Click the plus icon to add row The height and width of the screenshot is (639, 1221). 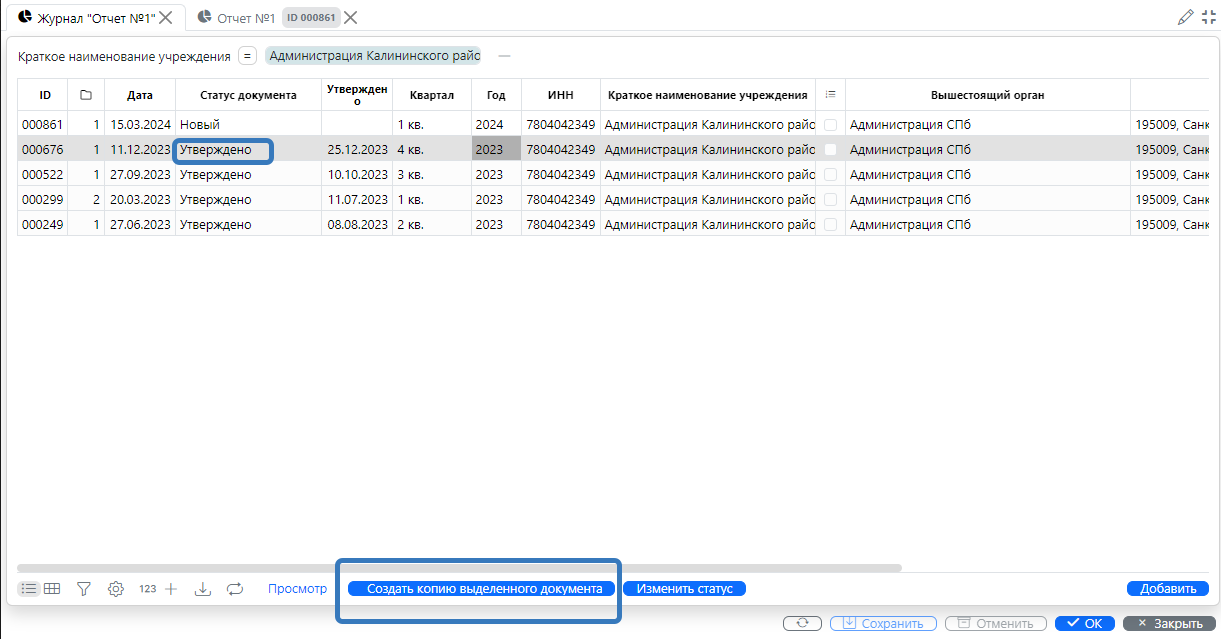pyautogui.click(x=171, y=589)
